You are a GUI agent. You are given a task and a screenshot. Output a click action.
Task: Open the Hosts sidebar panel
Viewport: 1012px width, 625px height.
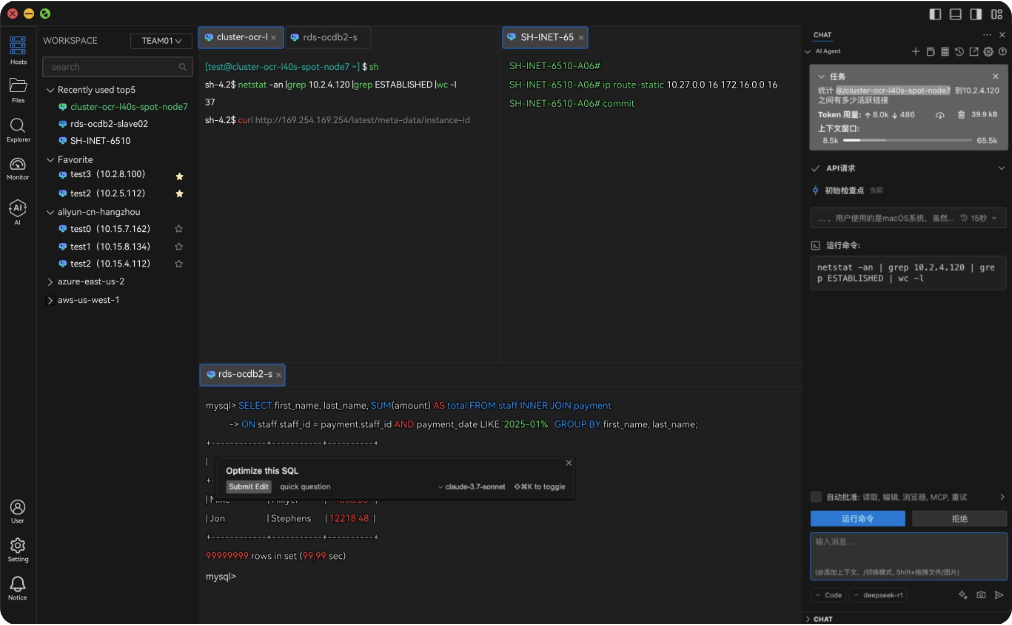[18, 45]
